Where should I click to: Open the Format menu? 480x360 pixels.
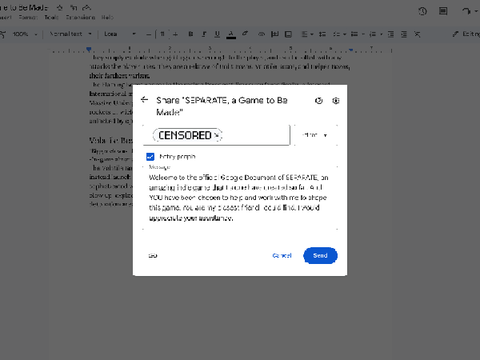28,17
